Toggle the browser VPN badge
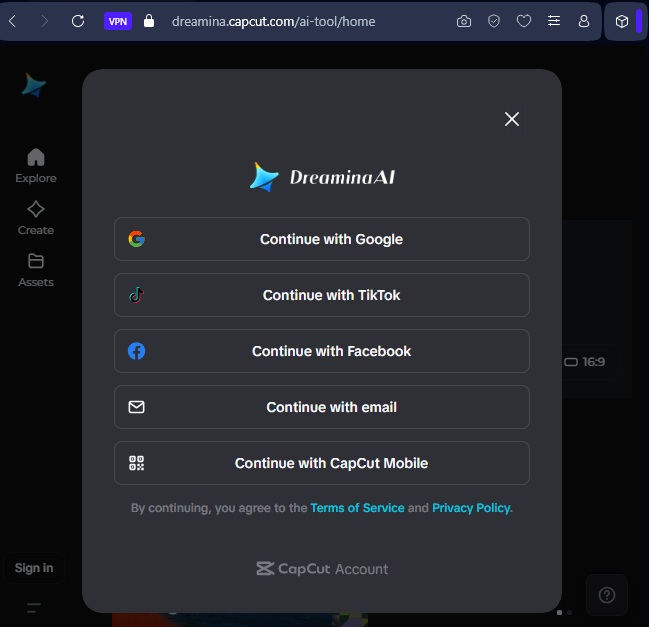 click(x=118, y=21)
